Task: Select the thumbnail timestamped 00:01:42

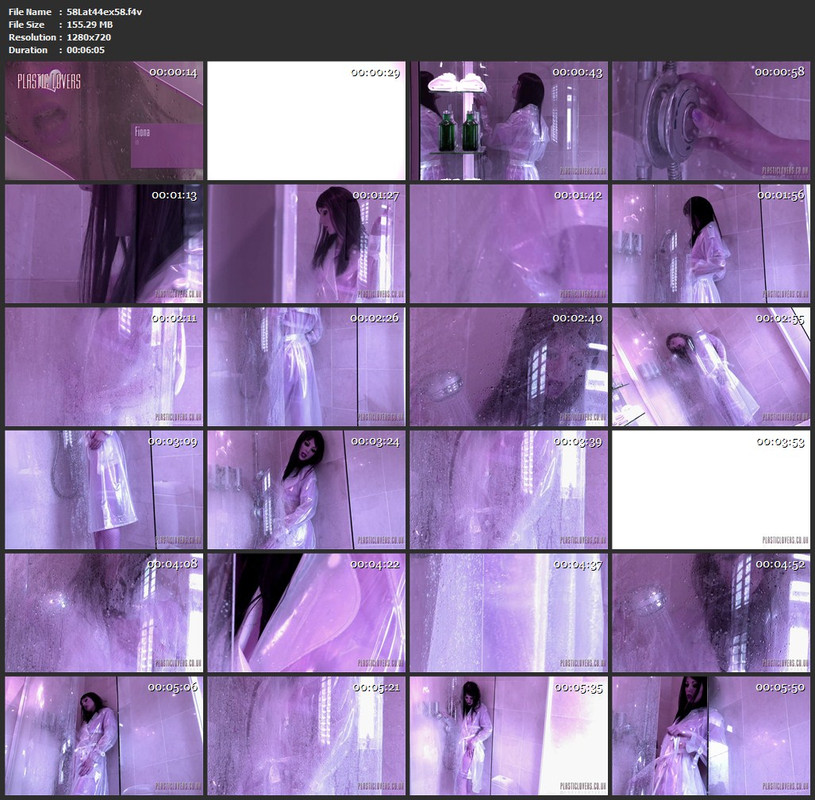Action: click(509, 244)
